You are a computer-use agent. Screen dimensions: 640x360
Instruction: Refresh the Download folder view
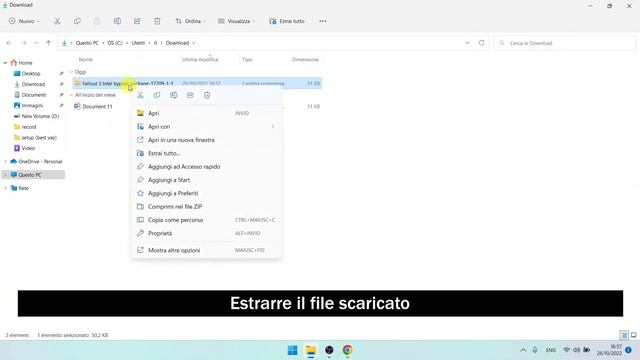pyautogui.click(x=482, y=43)
